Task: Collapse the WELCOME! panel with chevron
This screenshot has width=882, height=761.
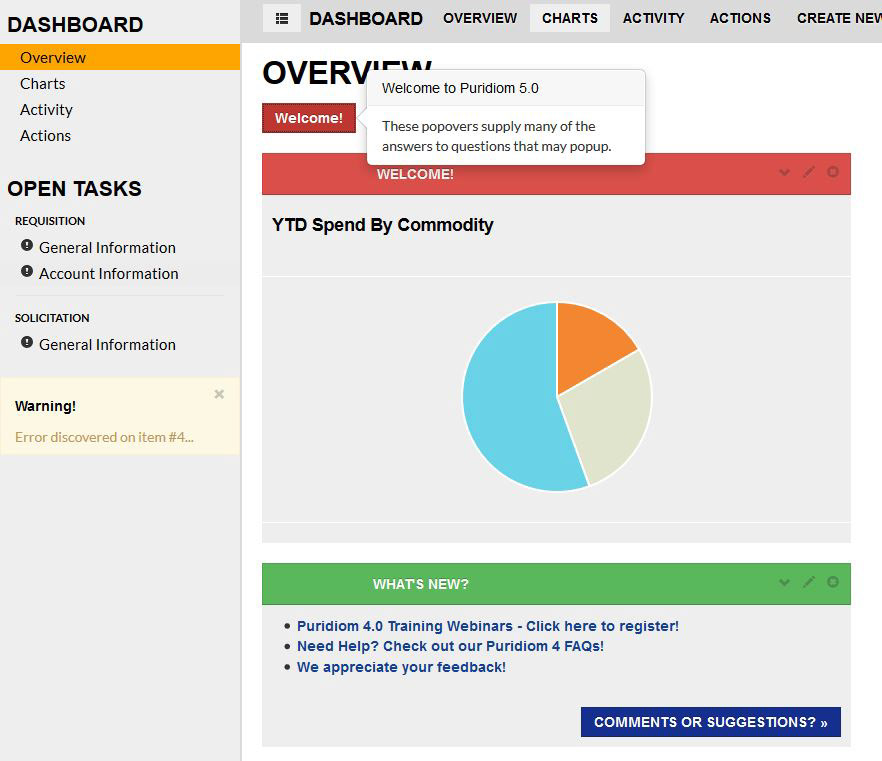Action: [x=784, y=172]
